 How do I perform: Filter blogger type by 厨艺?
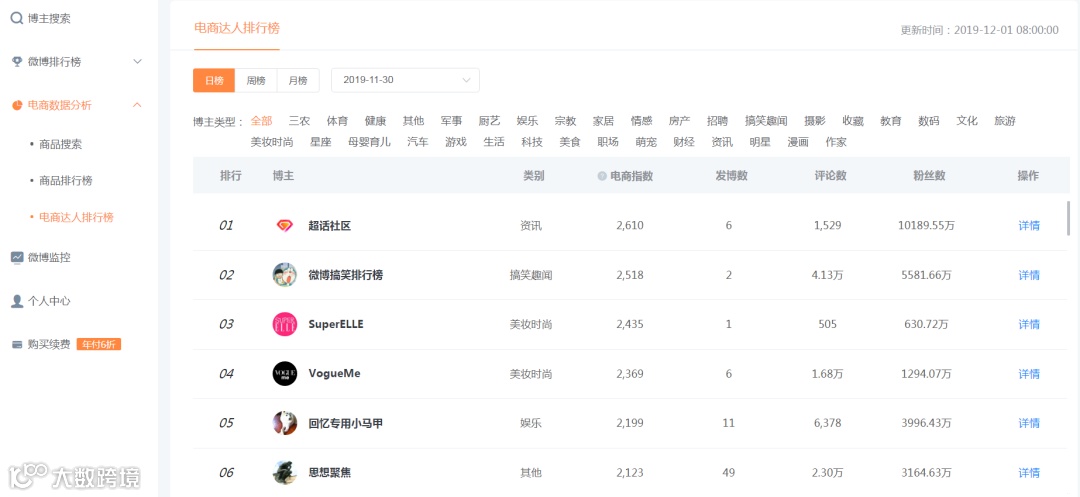click(490, 121)
